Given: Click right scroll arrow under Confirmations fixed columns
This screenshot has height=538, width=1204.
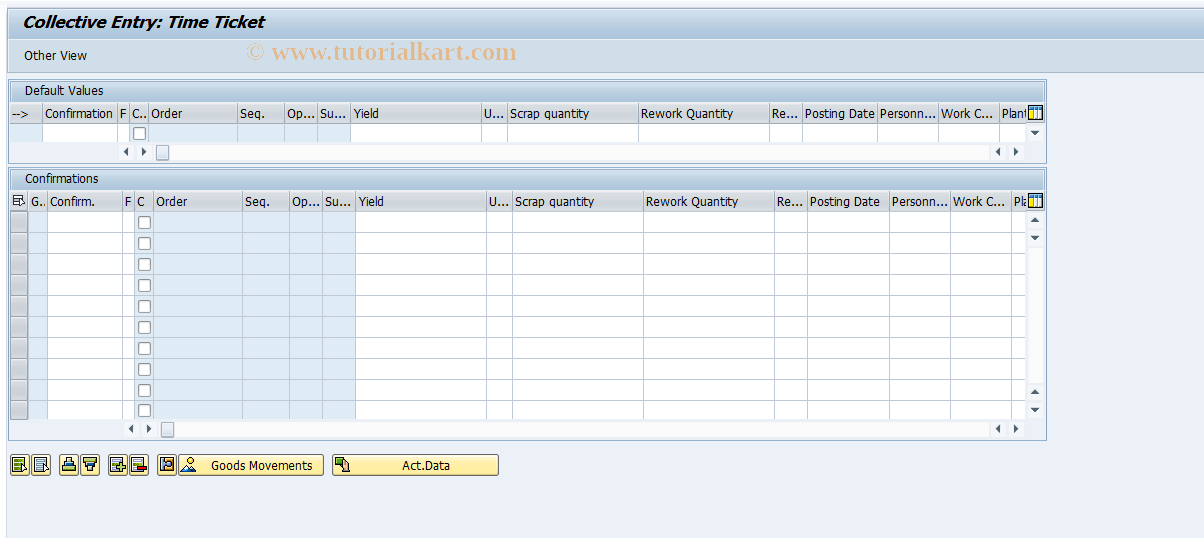Looking at the screenshot, I should tap(149, 429).
